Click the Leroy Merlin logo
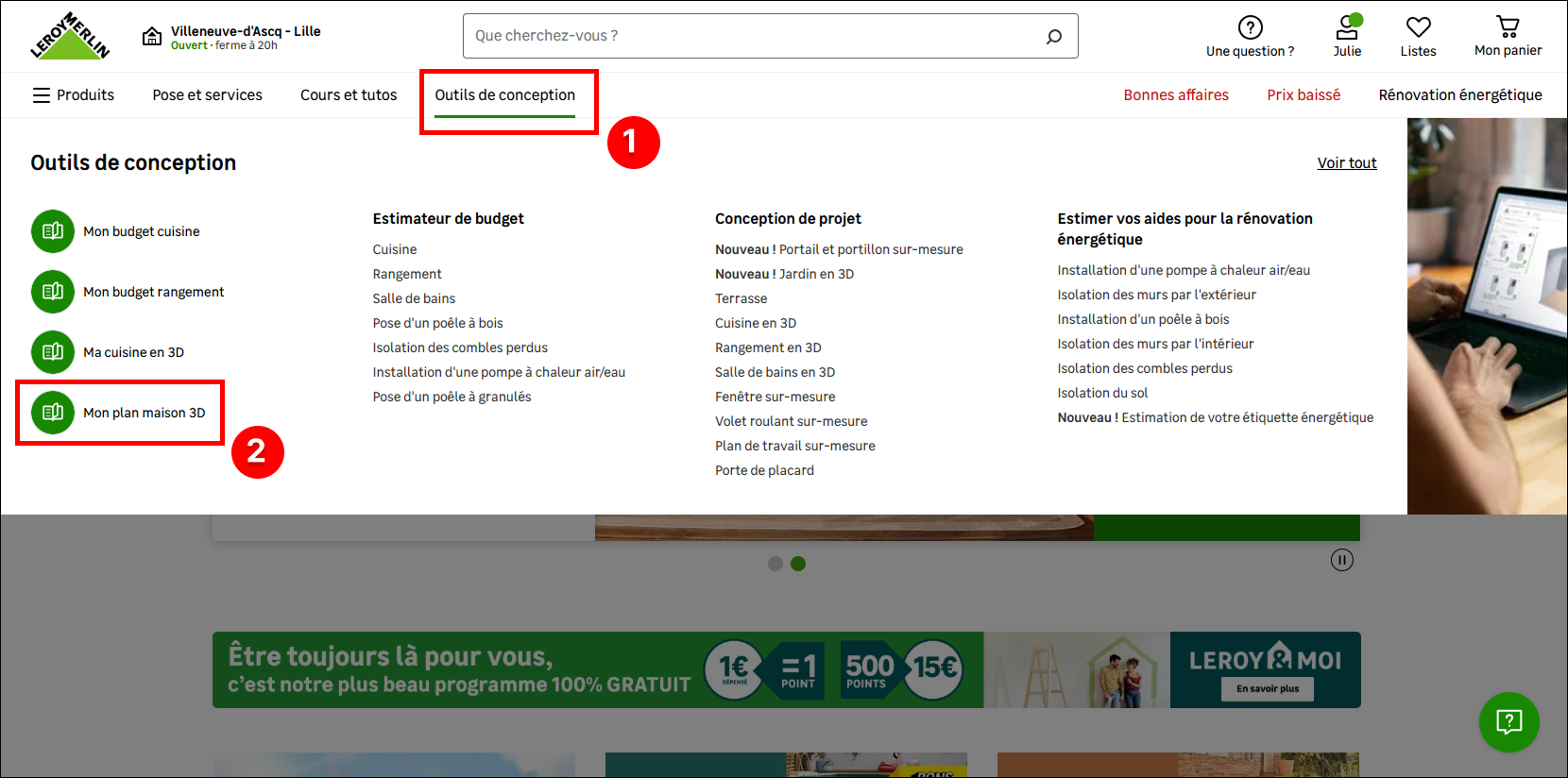Image resolution: width=1568 pixels, height=778 pixels. (70, 36)
